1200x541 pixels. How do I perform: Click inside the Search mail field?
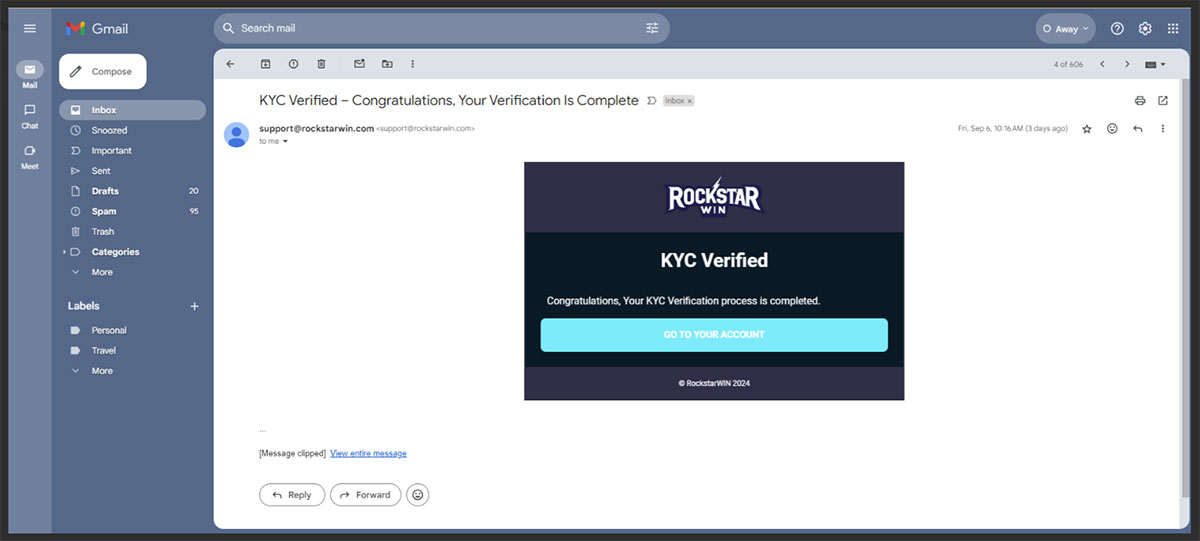(x=440, y=28)
